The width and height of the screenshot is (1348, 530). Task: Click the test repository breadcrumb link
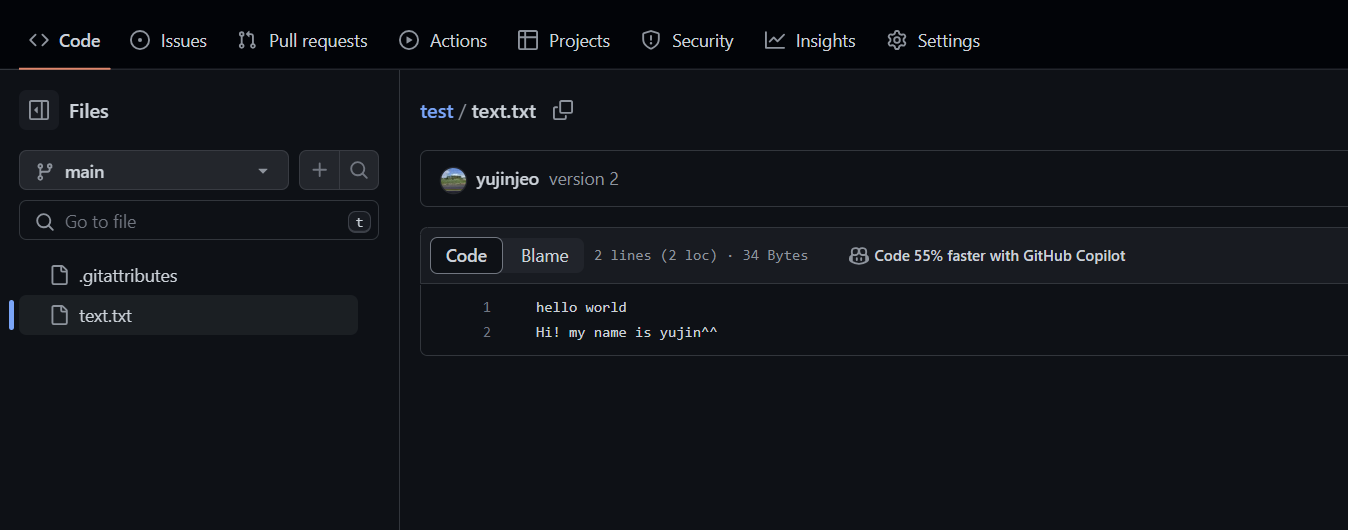[436, 112]
